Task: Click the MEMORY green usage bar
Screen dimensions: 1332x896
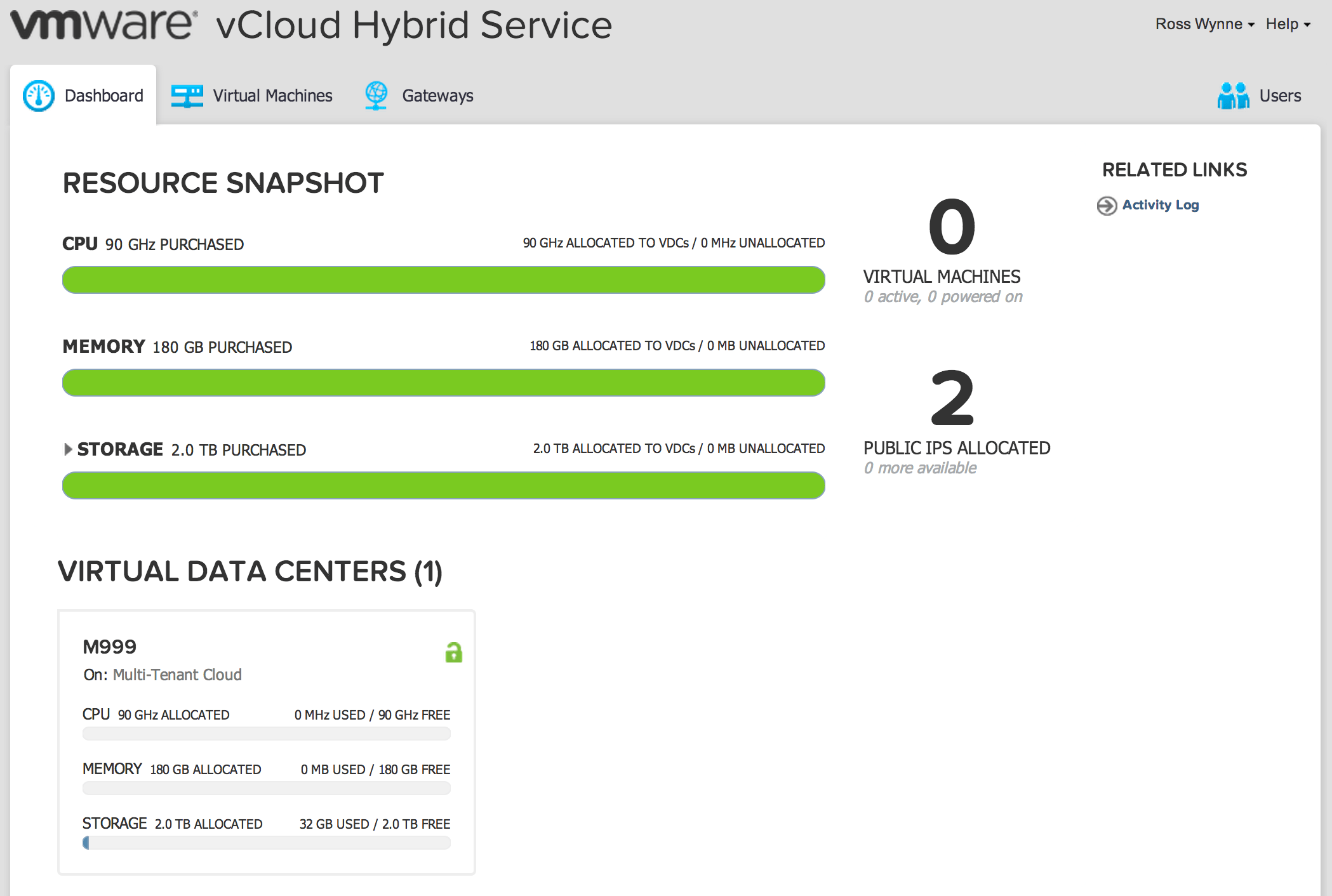Action: [x=444, y=383]
